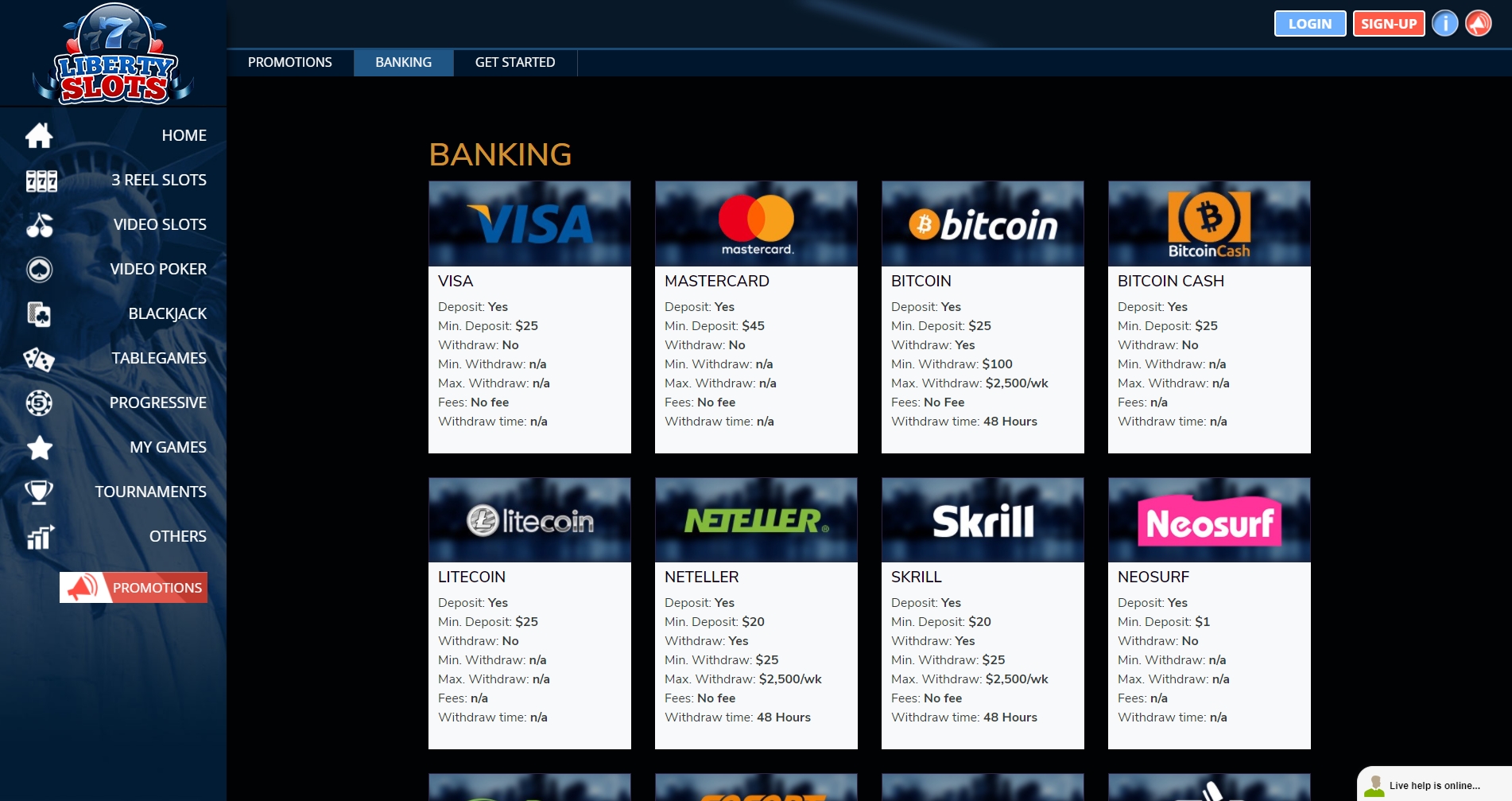Click the Tournaments trophy icon
This screenshot has width=1512, height=801.
click(39, 492)
